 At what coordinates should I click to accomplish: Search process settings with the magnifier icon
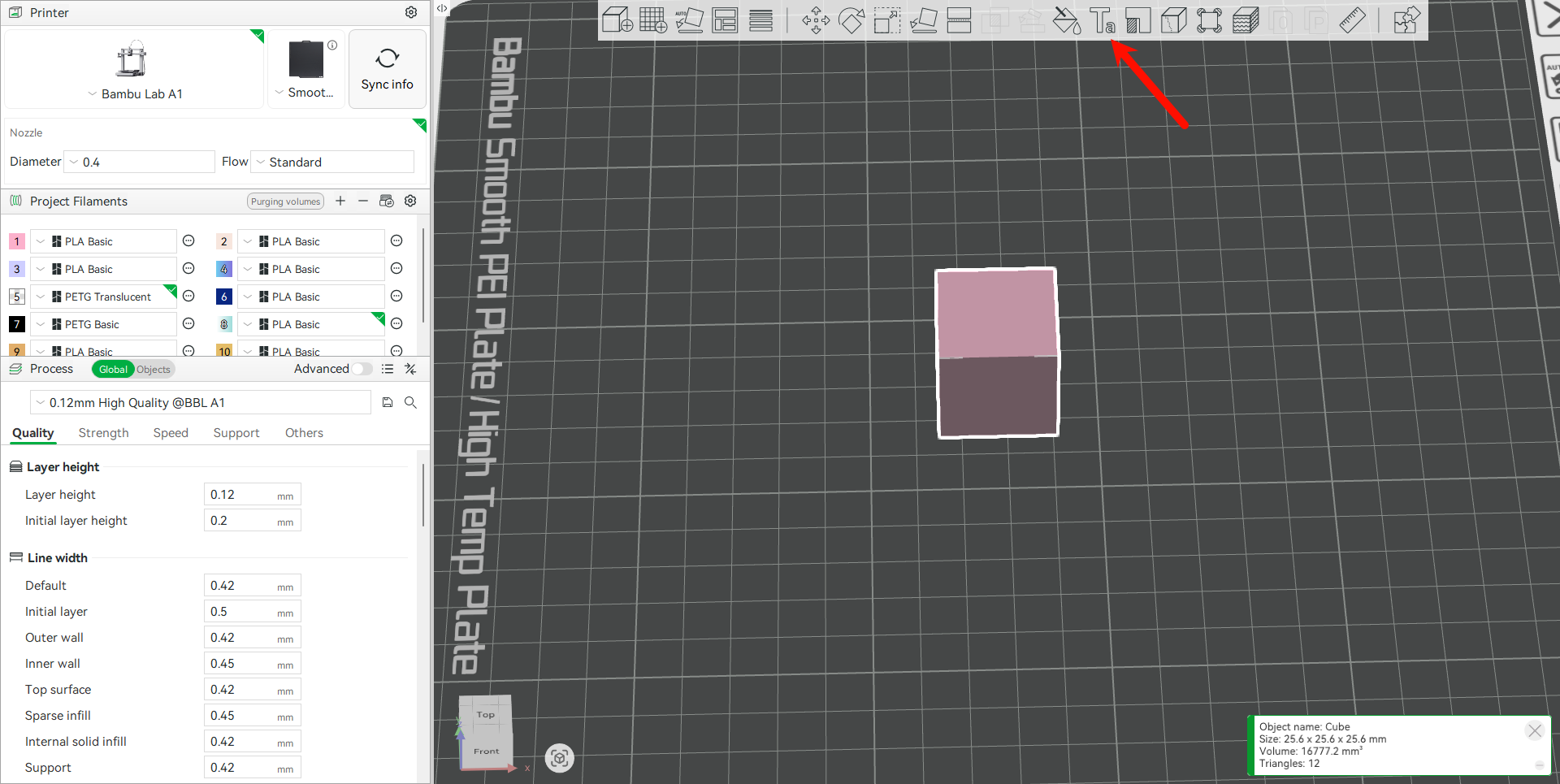coord(411,402)
